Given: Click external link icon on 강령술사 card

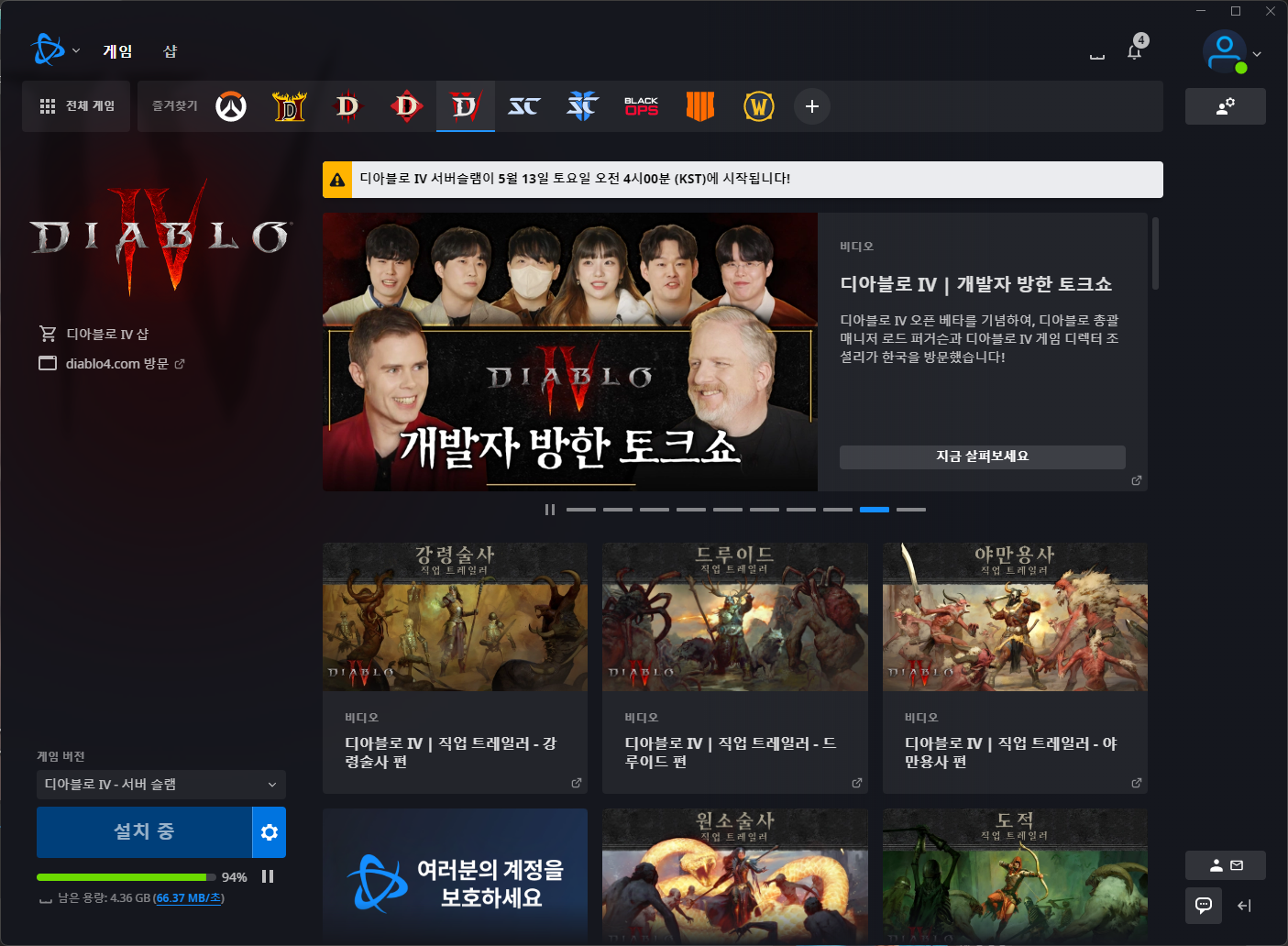Looking at the screenshot, I should point(577,783).
